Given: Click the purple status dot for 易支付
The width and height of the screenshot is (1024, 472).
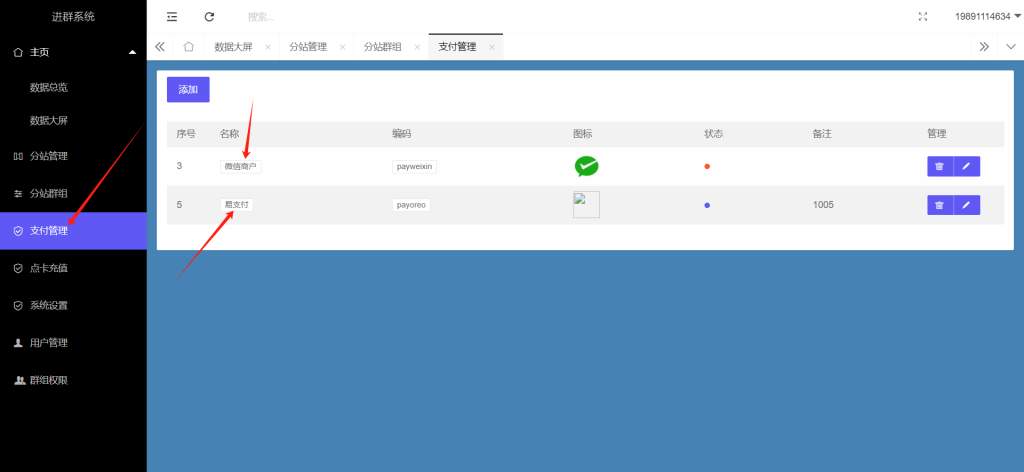Looking at the screenshot, I should click(707, 205).
